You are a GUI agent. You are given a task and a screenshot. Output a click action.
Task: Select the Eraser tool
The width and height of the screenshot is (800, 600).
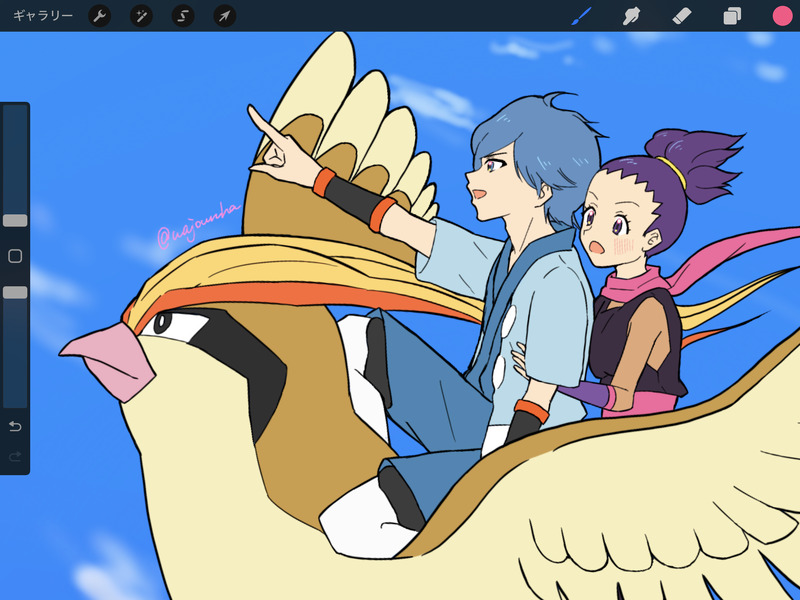pos(682,16)
